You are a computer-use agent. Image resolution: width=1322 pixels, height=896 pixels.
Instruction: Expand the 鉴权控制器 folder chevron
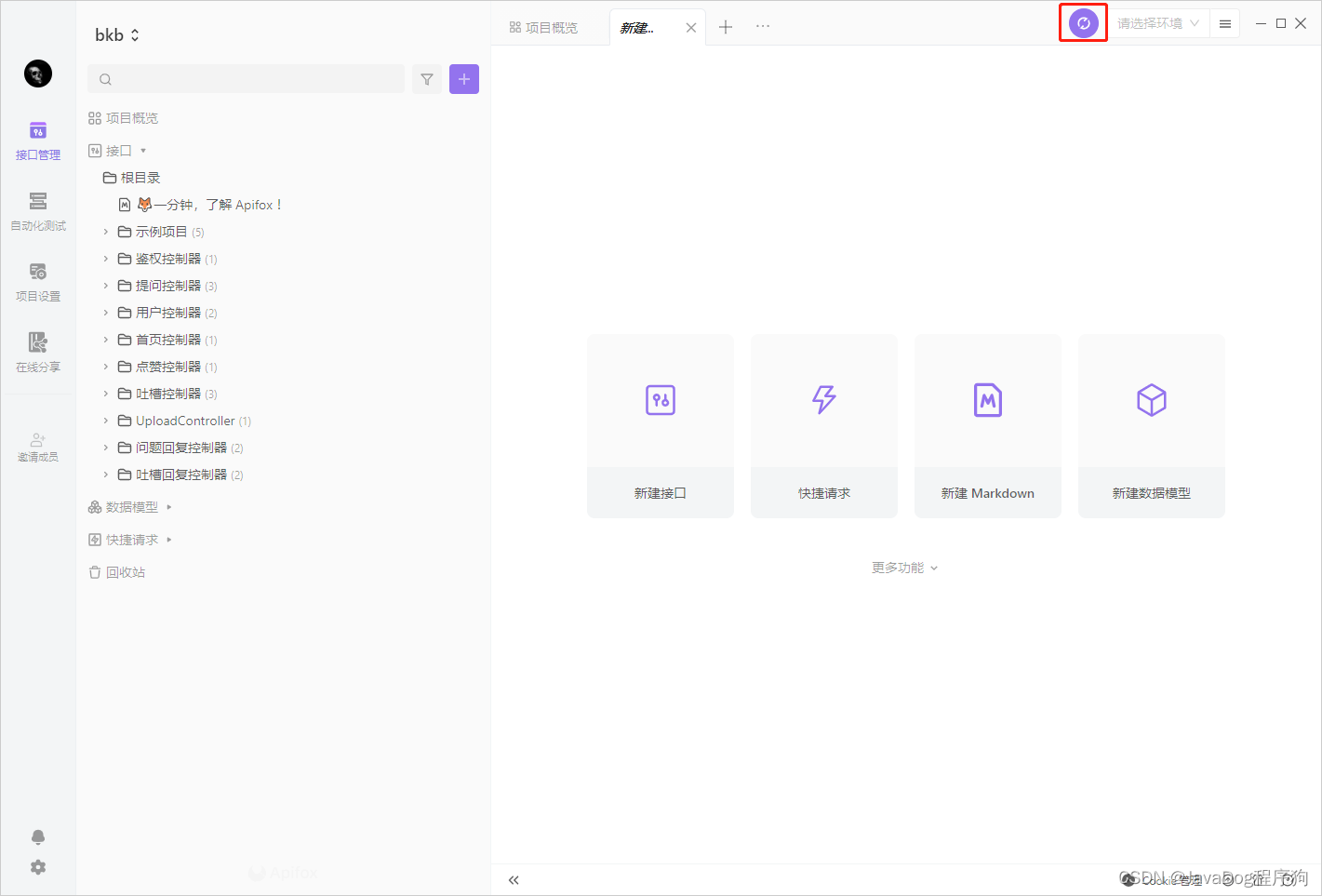[x=106, y=259]
